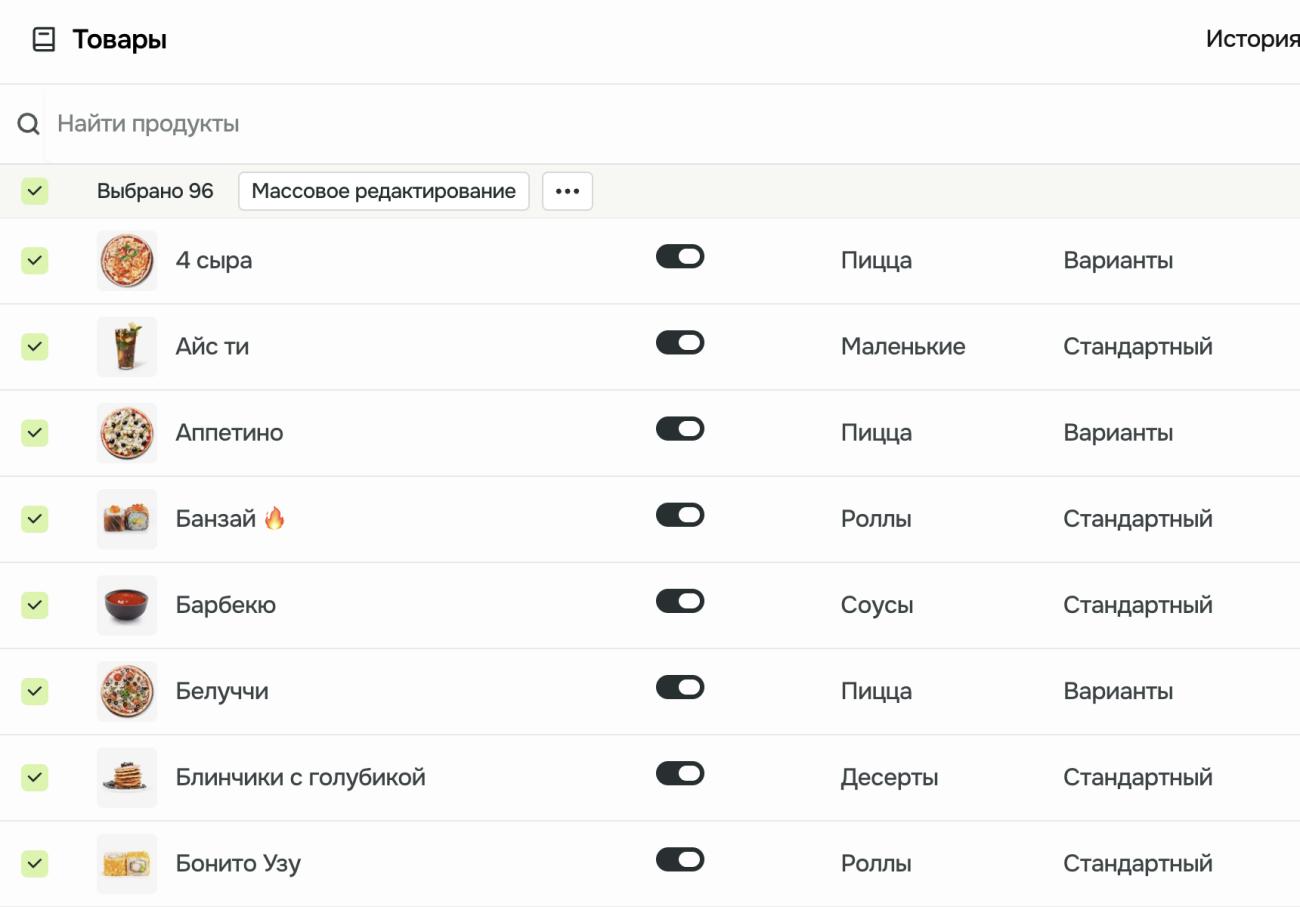Viewport: 1300px width, 907px height.
Task: Open the Белуччи pizza thumbnail
Action: pos(127,691)
